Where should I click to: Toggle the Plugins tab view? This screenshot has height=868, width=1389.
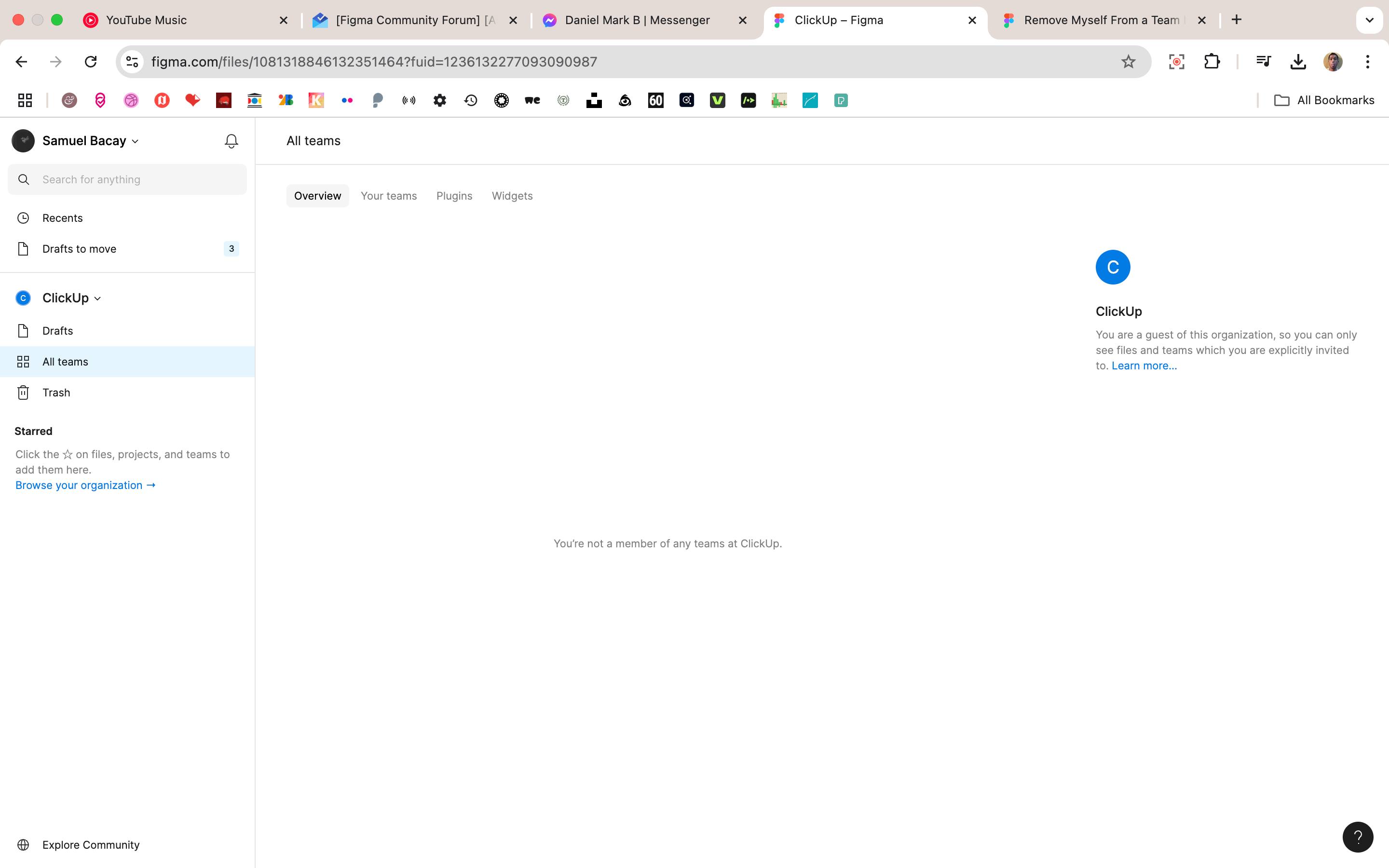pos(454,195)
